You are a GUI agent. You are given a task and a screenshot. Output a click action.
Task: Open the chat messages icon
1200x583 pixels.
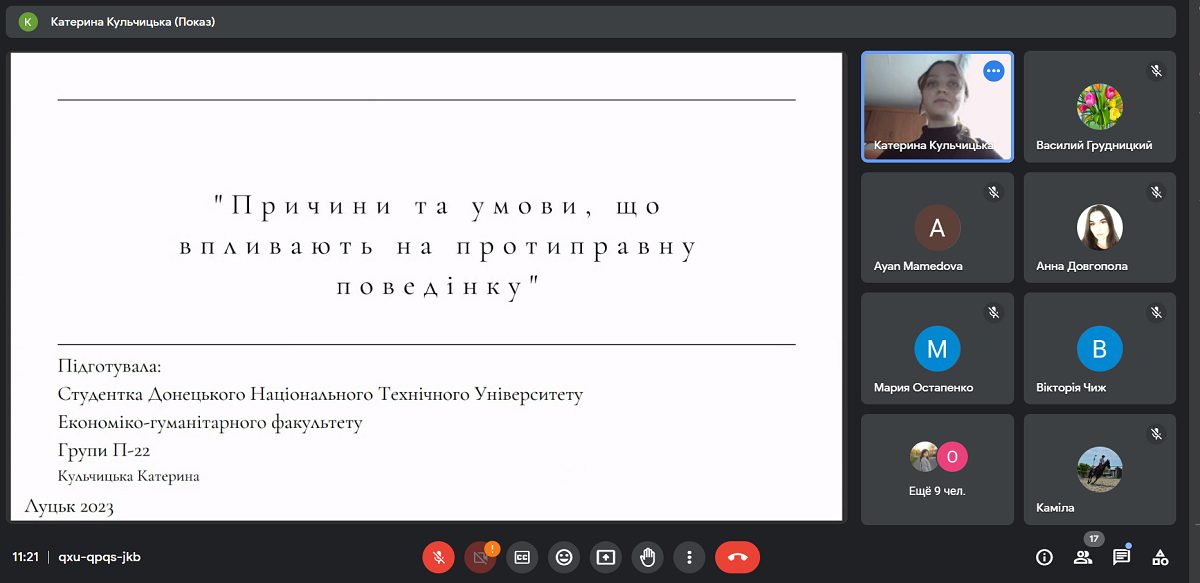[x=1121, y=557]
